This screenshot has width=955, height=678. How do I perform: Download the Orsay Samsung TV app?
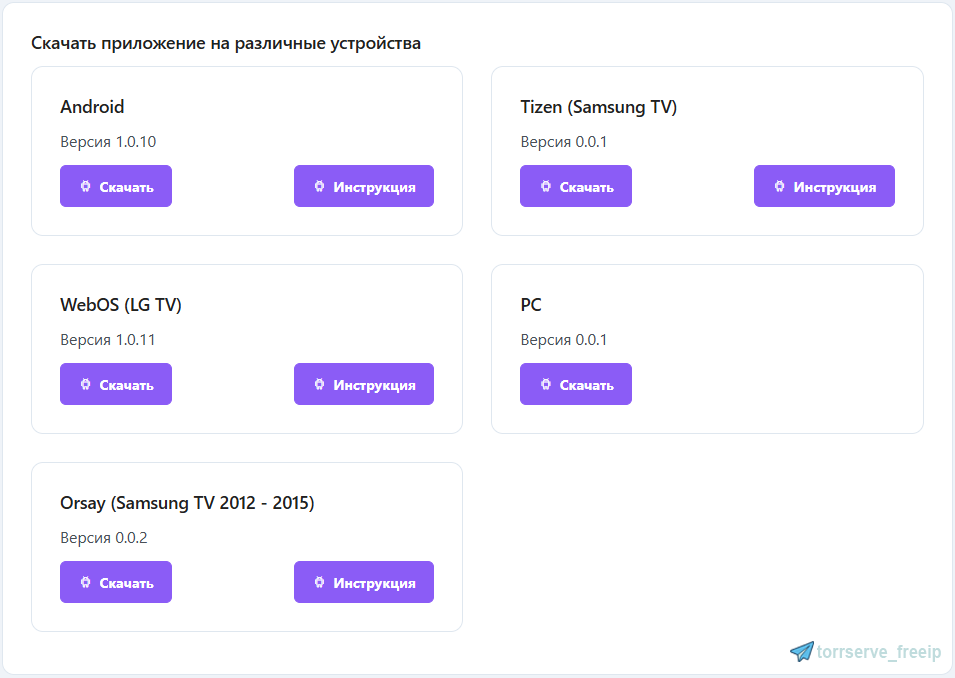[x=116, y=582]
